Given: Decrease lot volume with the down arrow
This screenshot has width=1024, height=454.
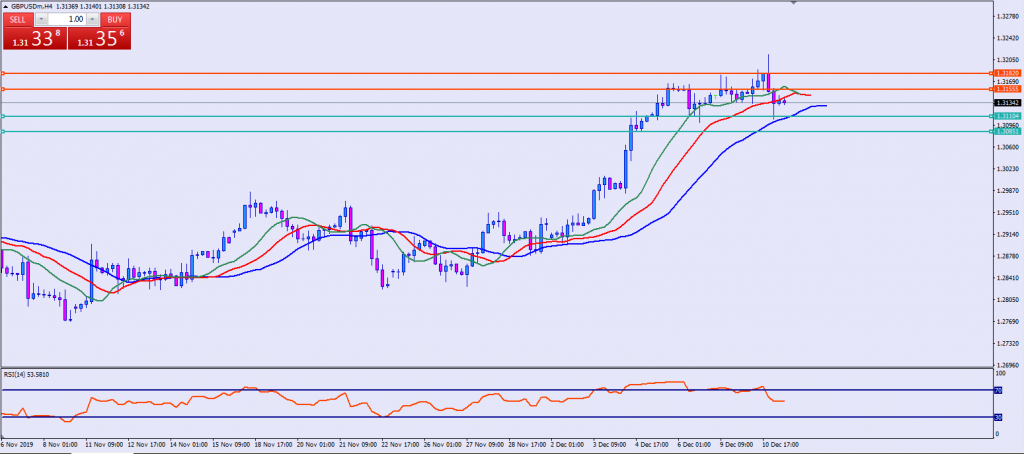Looking at the screenshot, I should 41,19.
